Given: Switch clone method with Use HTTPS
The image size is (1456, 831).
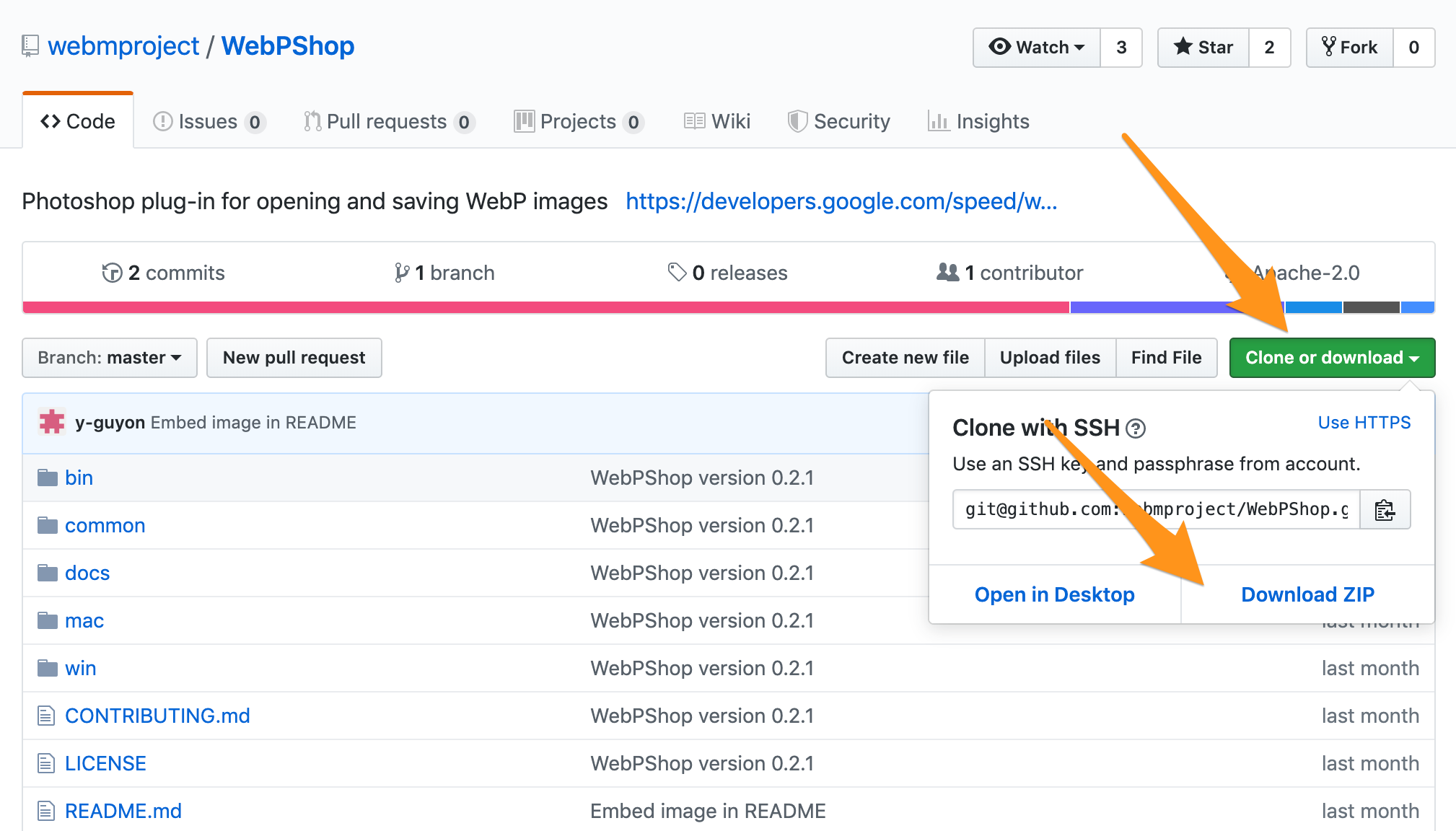Looking at the screenshot, I should [x=1364, y=423].
